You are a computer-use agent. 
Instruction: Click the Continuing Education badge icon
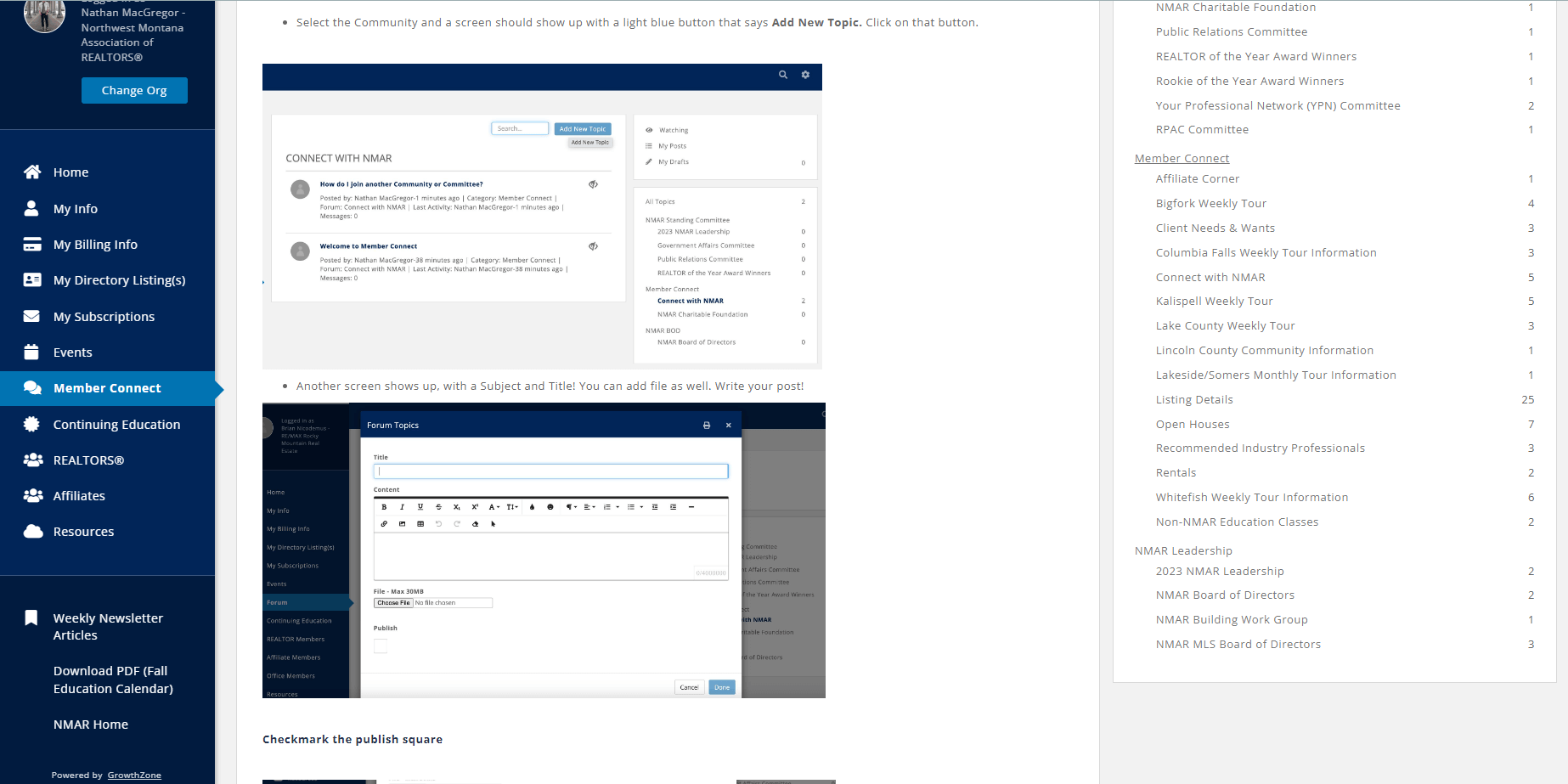coord(31,424)
